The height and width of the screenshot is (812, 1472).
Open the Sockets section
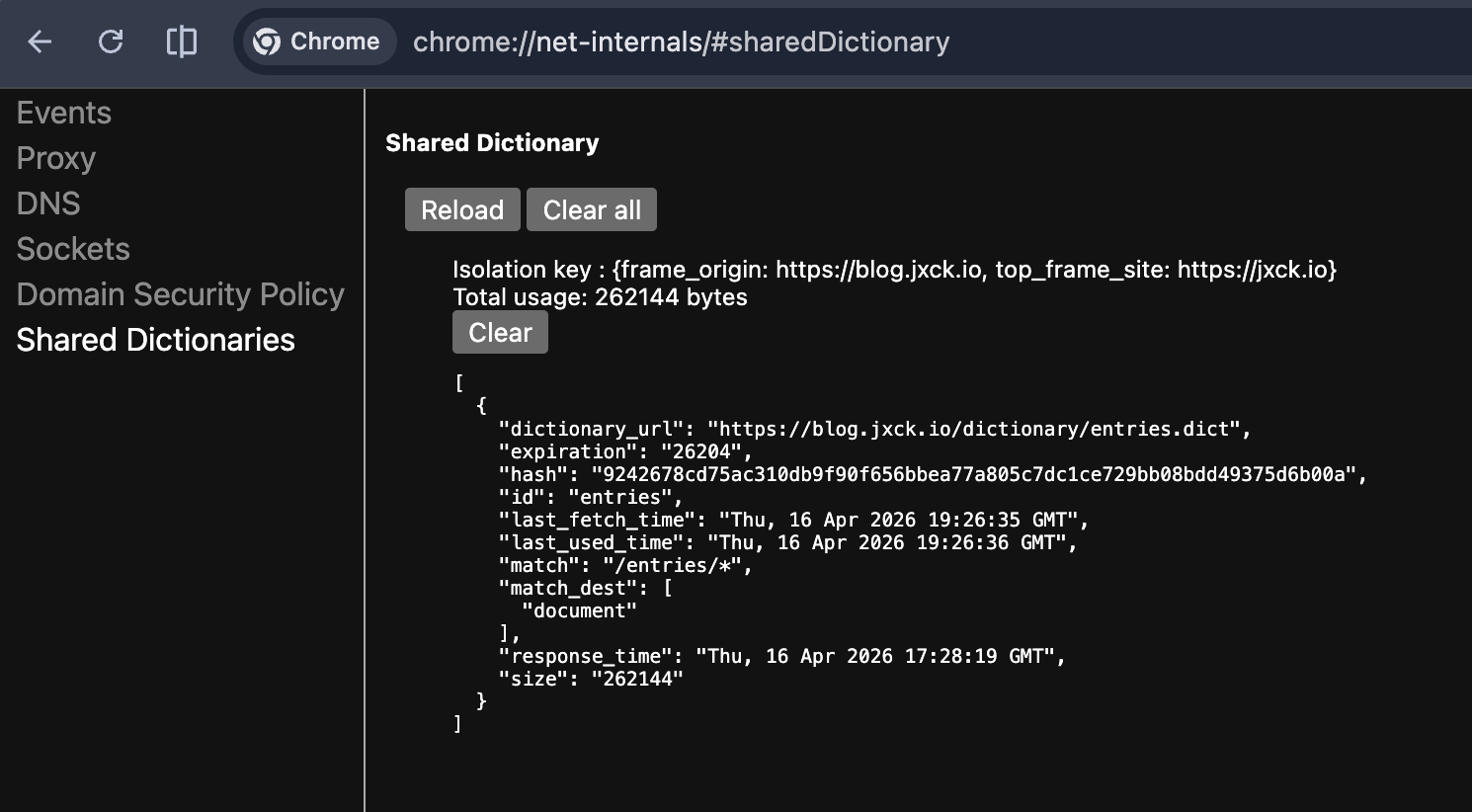[x=73, y=249]
